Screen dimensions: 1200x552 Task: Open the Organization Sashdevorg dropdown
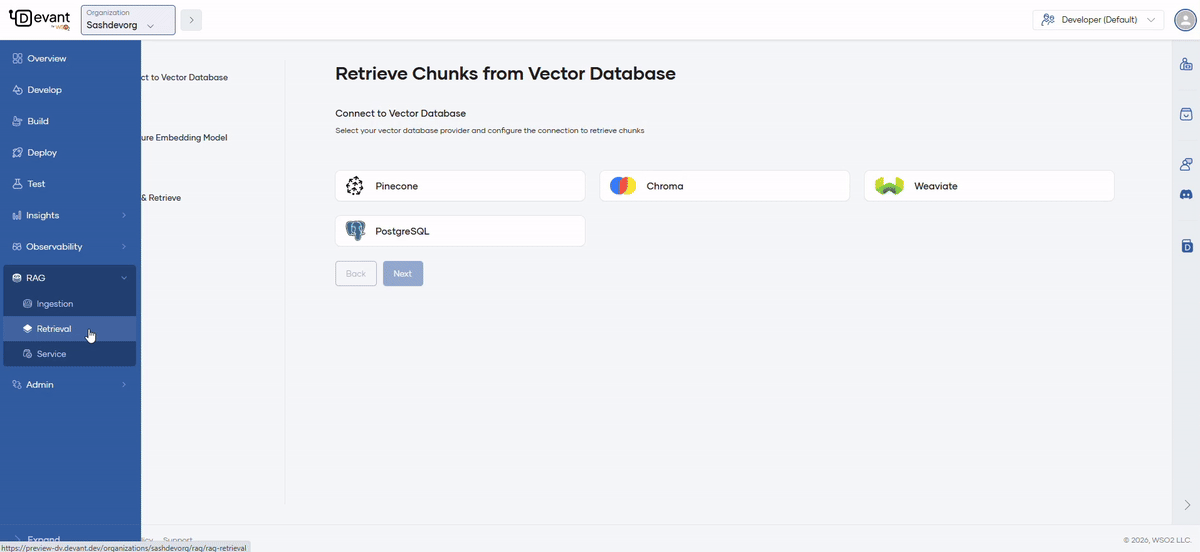coord(127,20)
